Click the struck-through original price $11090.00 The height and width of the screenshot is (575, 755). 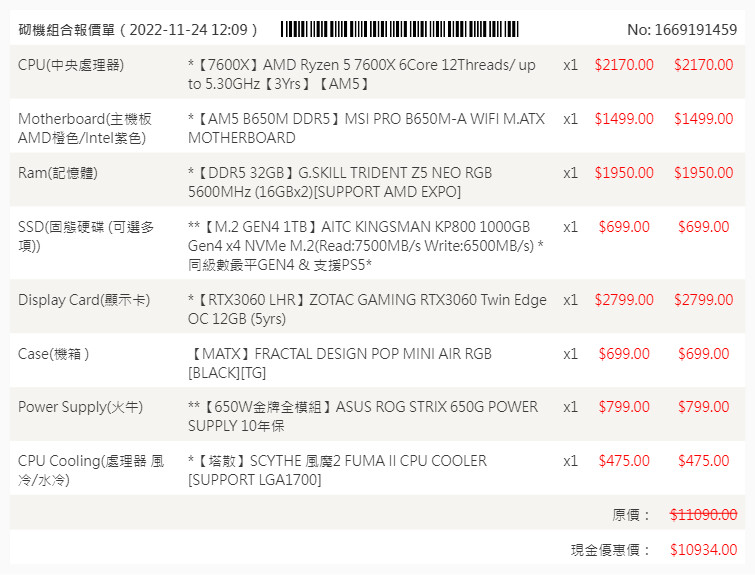pos(703,514)
